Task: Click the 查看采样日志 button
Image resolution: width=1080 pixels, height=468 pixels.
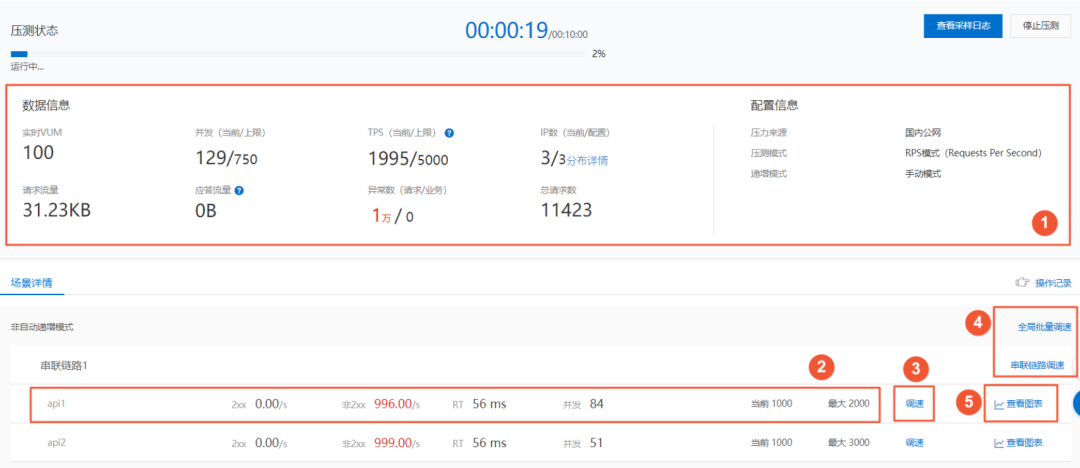Action: click(963, 26)
